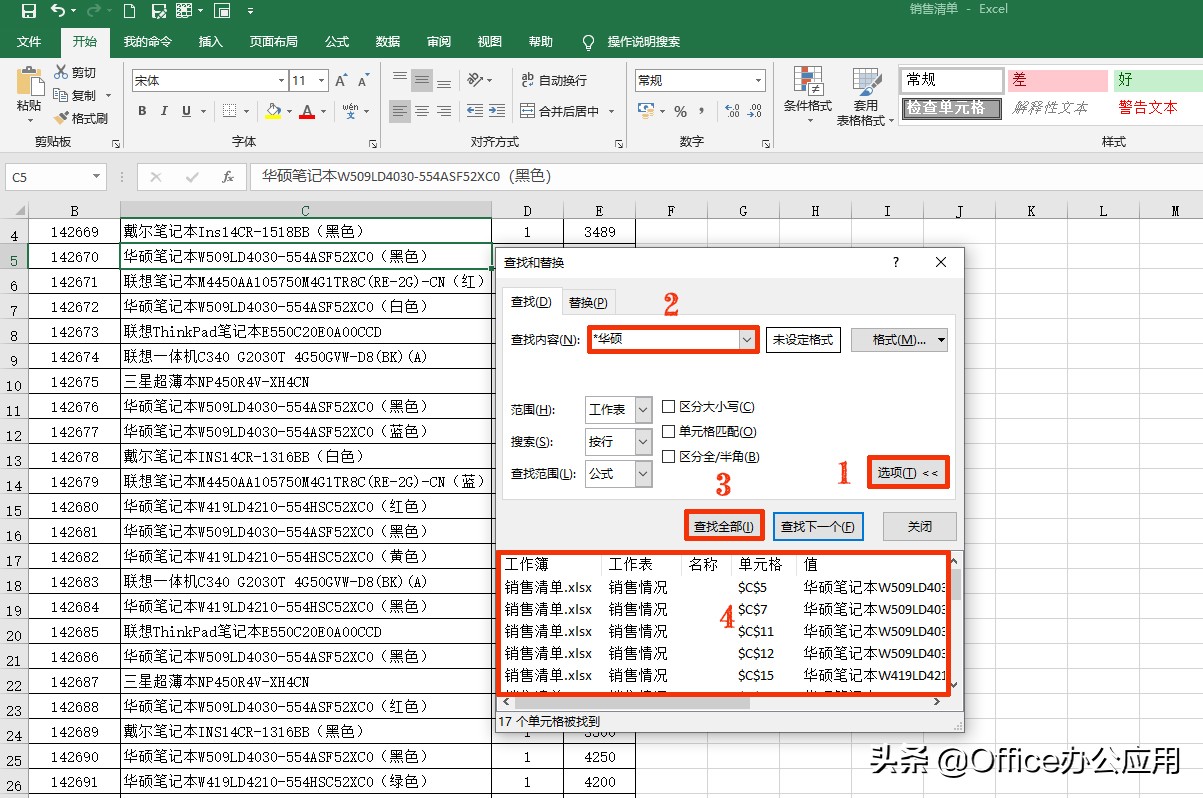
Task: Switch to Review (审阅) ribbon tab
Action: pyautogui.click(x=439, y=42)
